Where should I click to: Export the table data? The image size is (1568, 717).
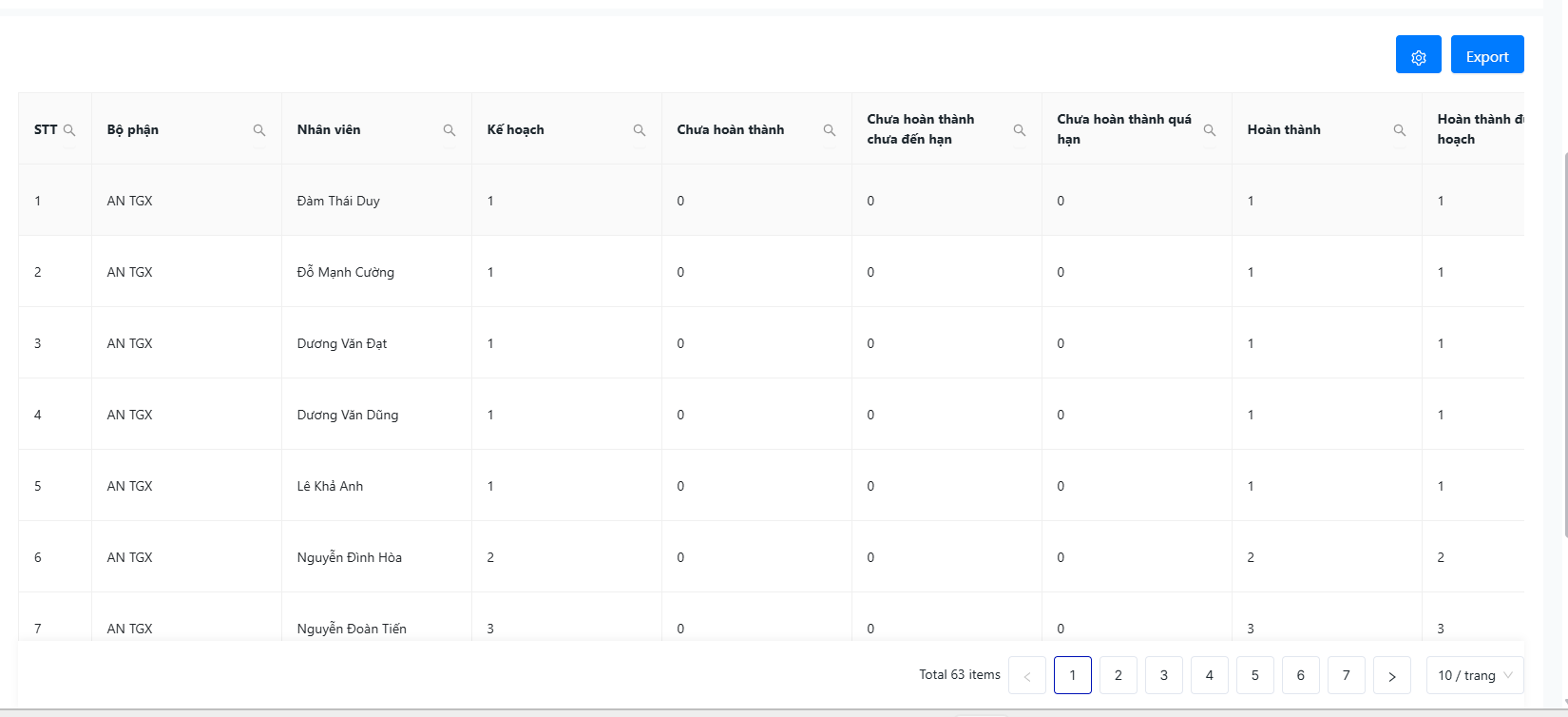point(1486,55)
